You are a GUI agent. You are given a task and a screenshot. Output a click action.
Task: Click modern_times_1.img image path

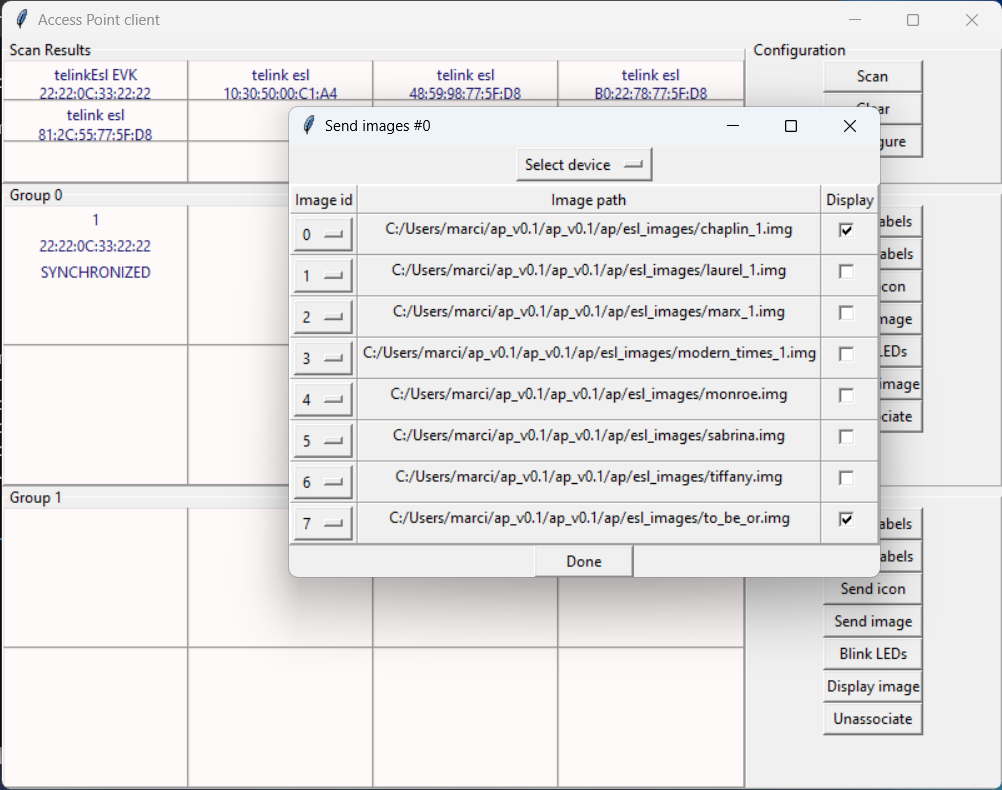click(x=589, y=353)
